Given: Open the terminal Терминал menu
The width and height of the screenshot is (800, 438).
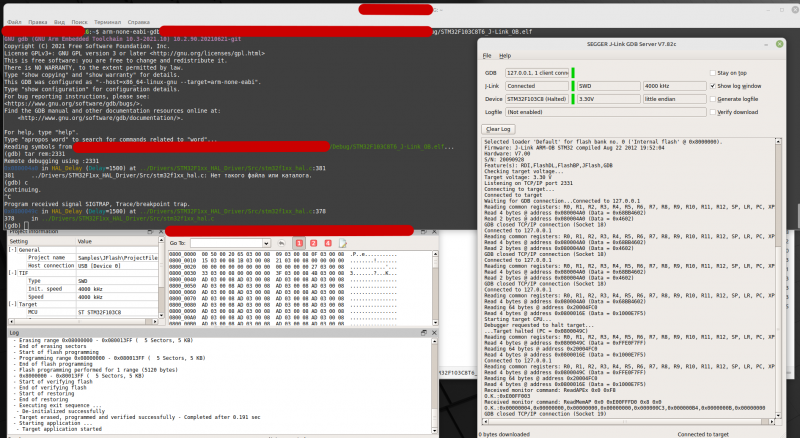Looking at the screenshot, I should tap(107, 22).
